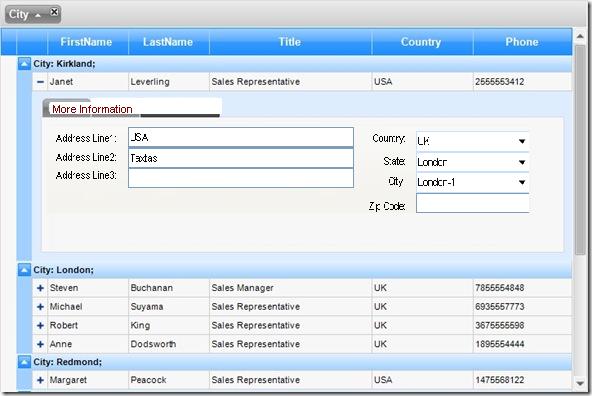Screen dimensions: 592x396
Task: Expand Robert King's row details
Action: pyautogui.click(x=40, y=325)
